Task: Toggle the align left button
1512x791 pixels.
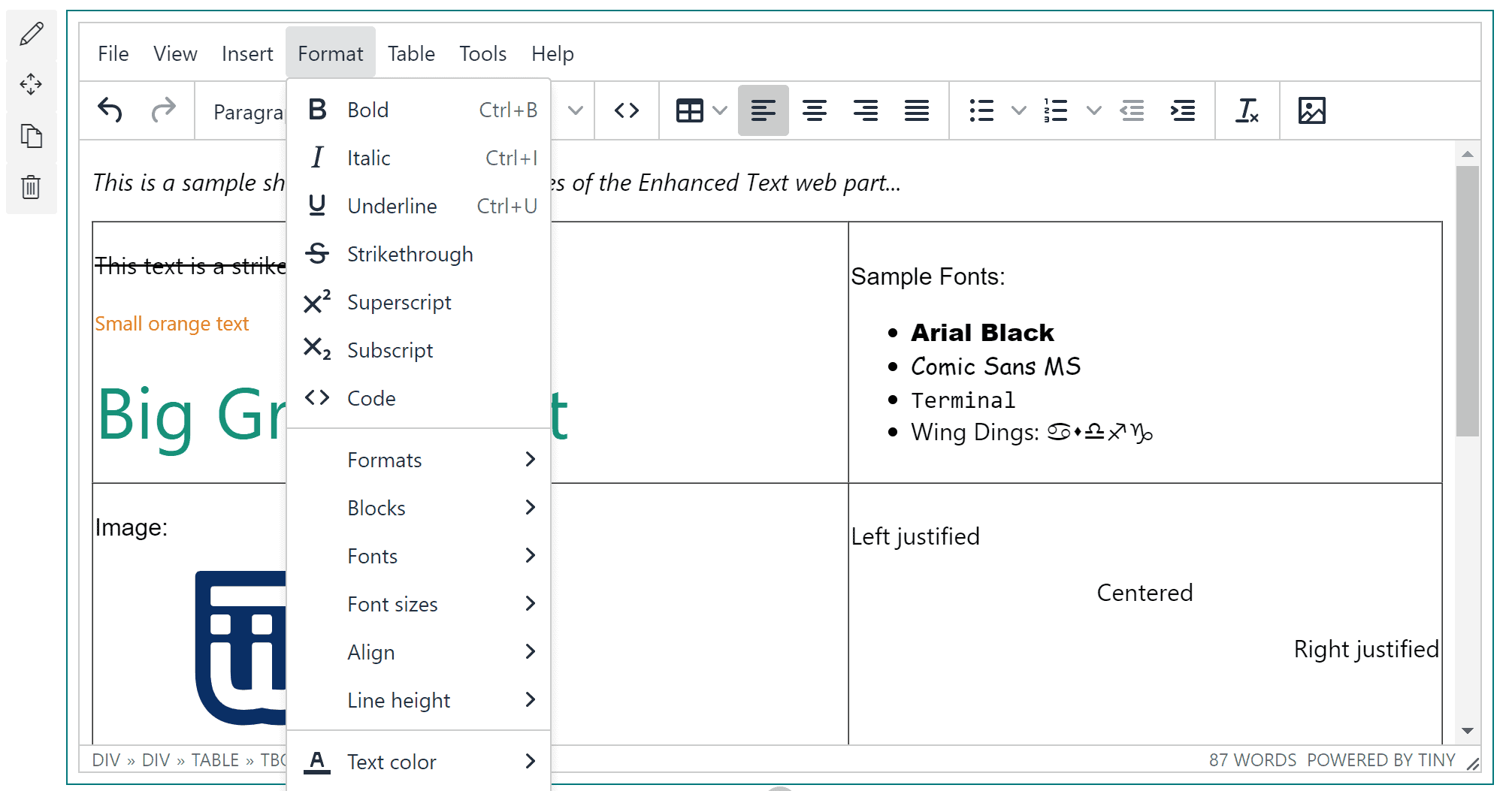Action: [763, 110]
